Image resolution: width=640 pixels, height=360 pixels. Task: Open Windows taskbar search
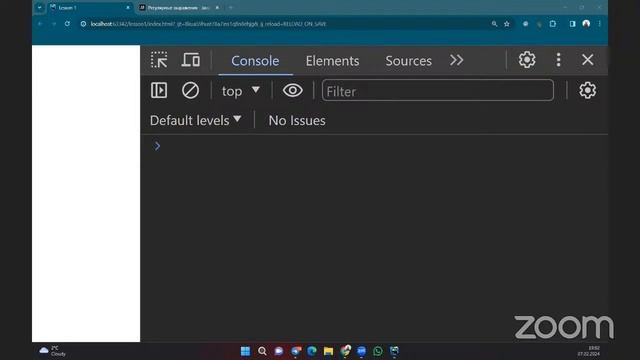[x=262, y=351]
